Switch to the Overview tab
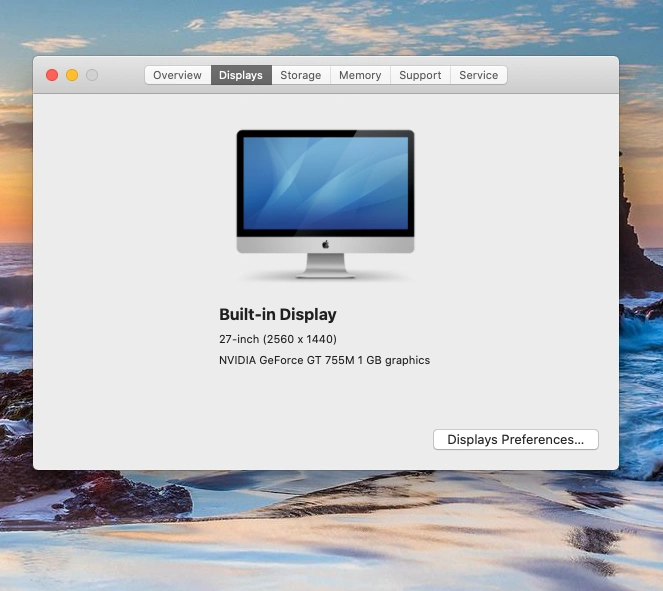 (178, 75)
